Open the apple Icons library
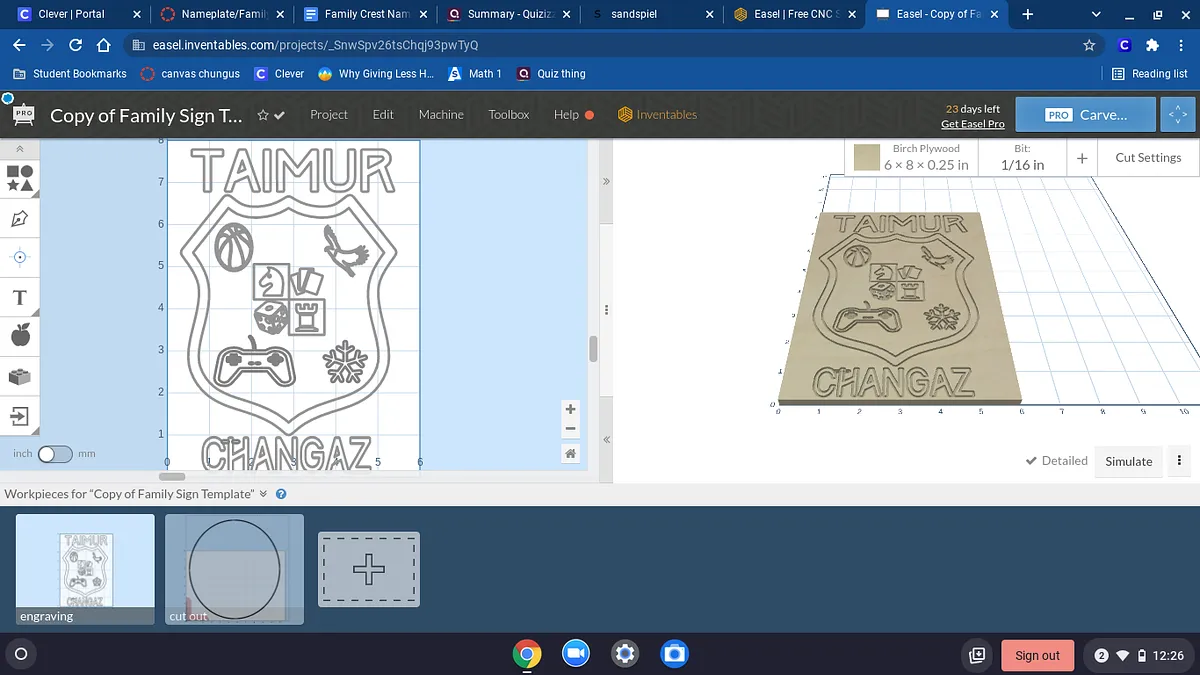This screenshot has width=1200, height=675. [x=20, y=336]
